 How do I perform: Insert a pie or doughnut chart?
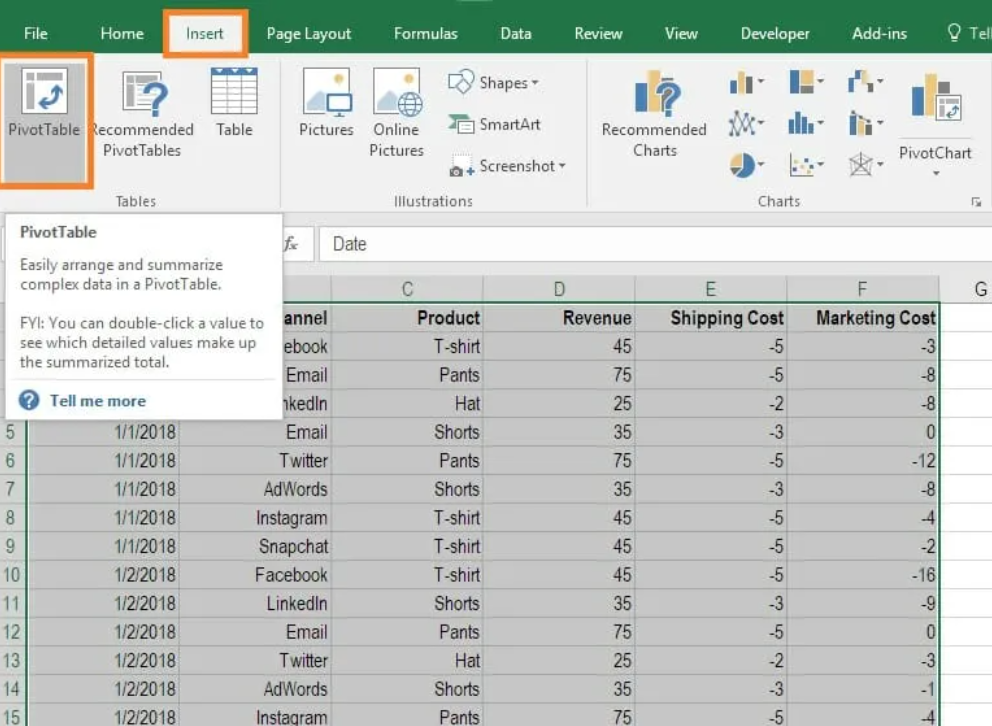point(747,165)
